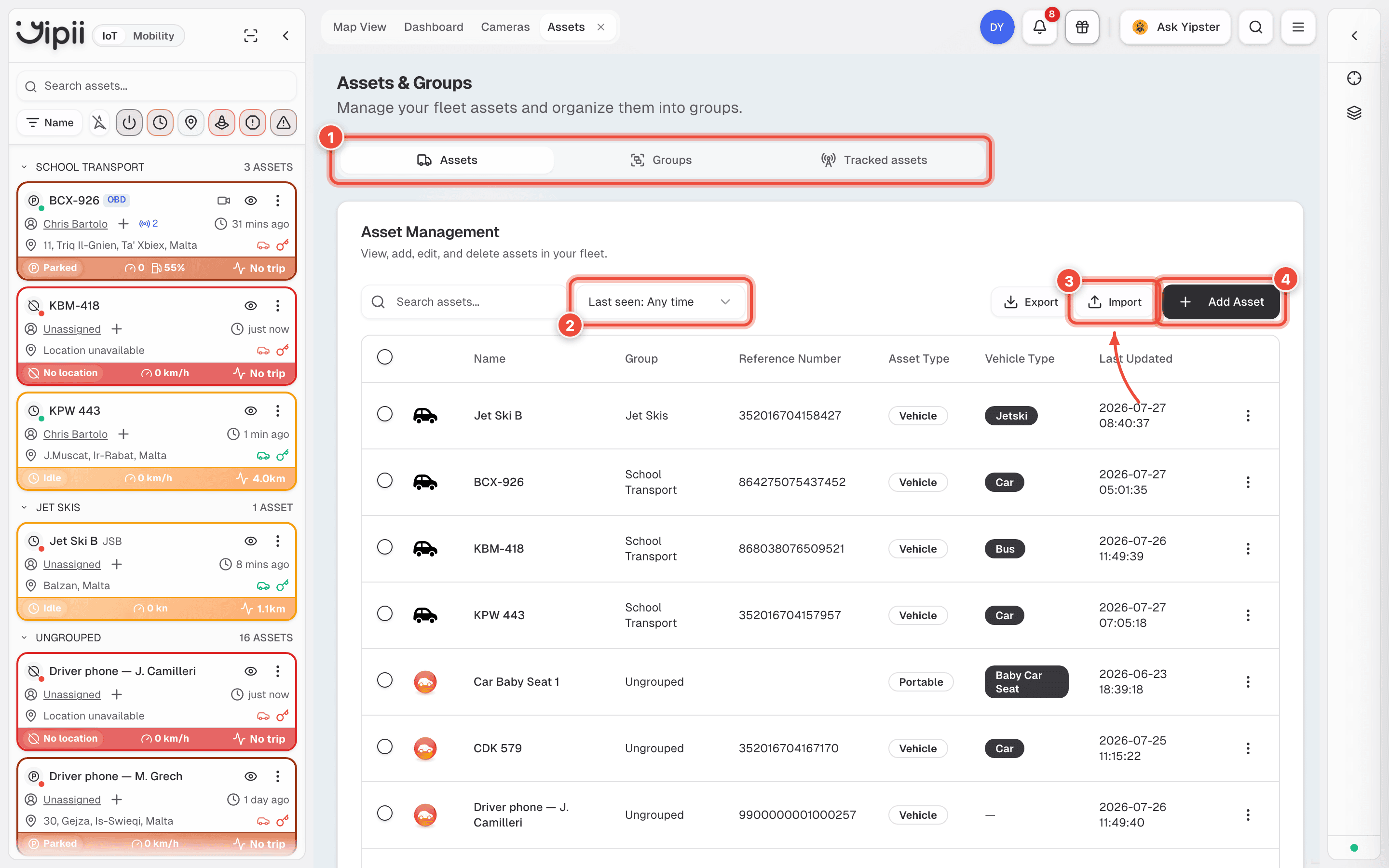Click the Export button
This screenshot has height=868, width=1389.
[1030, 302]
